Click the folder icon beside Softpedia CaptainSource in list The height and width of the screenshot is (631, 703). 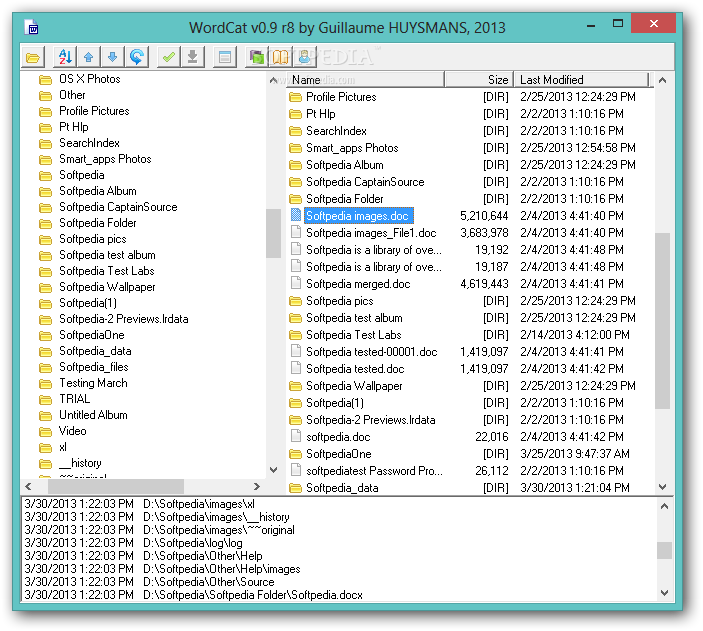pos(295,182)
